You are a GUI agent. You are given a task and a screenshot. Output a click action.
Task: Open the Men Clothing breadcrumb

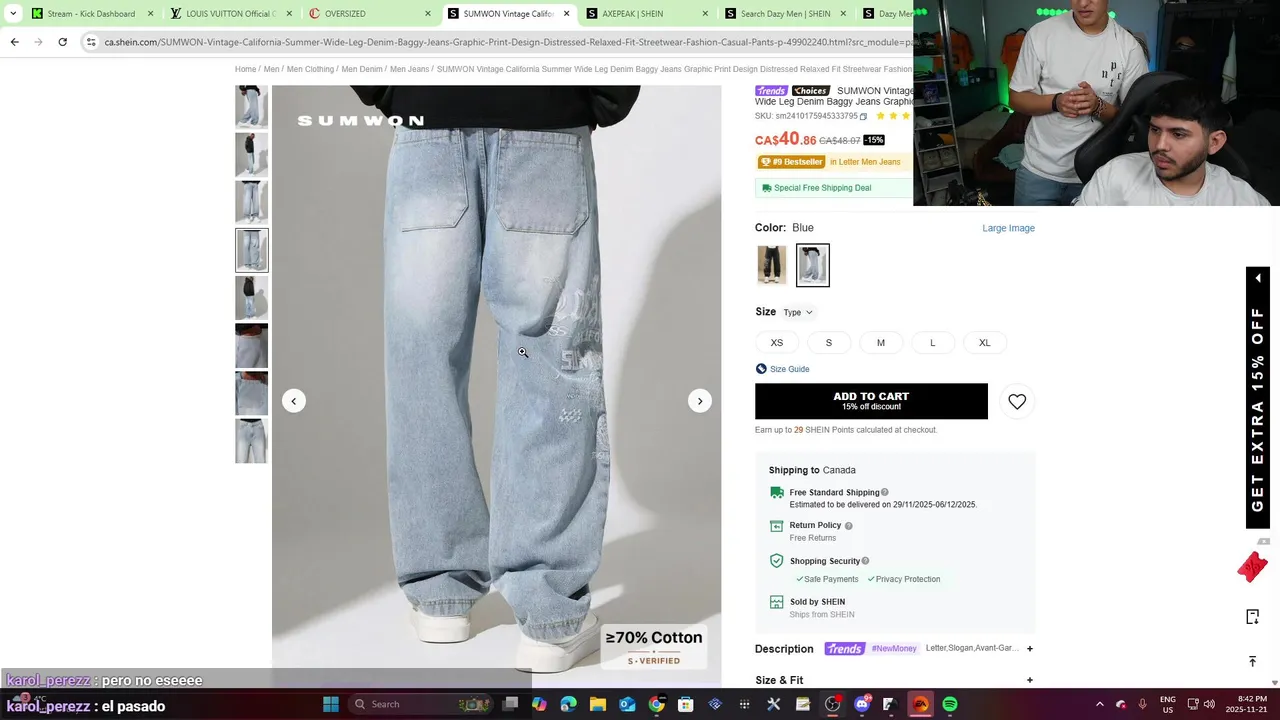[x=310, y=69]
